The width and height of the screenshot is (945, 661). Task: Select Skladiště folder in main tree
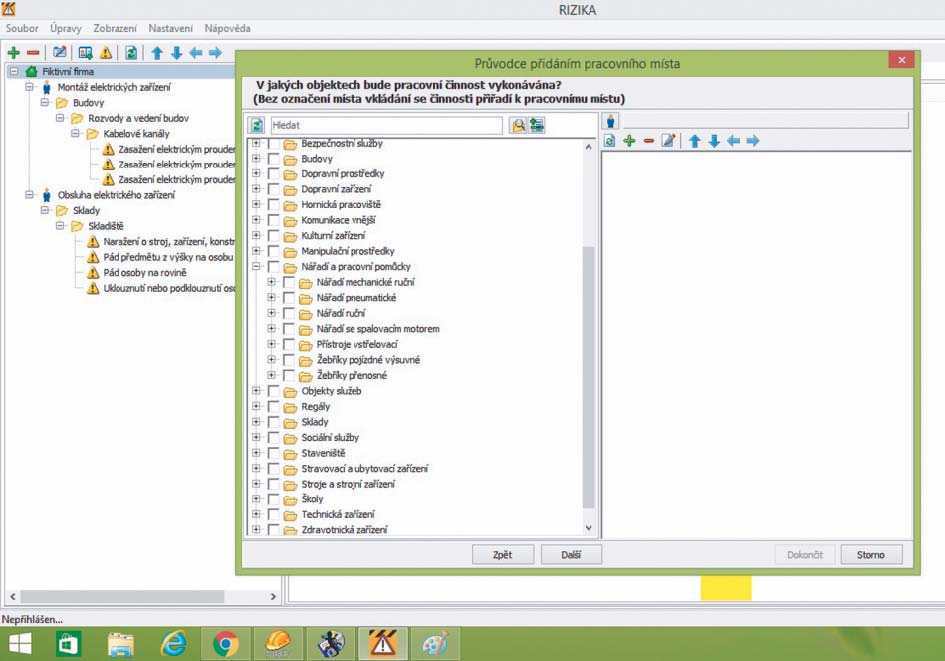pos(105,226)
